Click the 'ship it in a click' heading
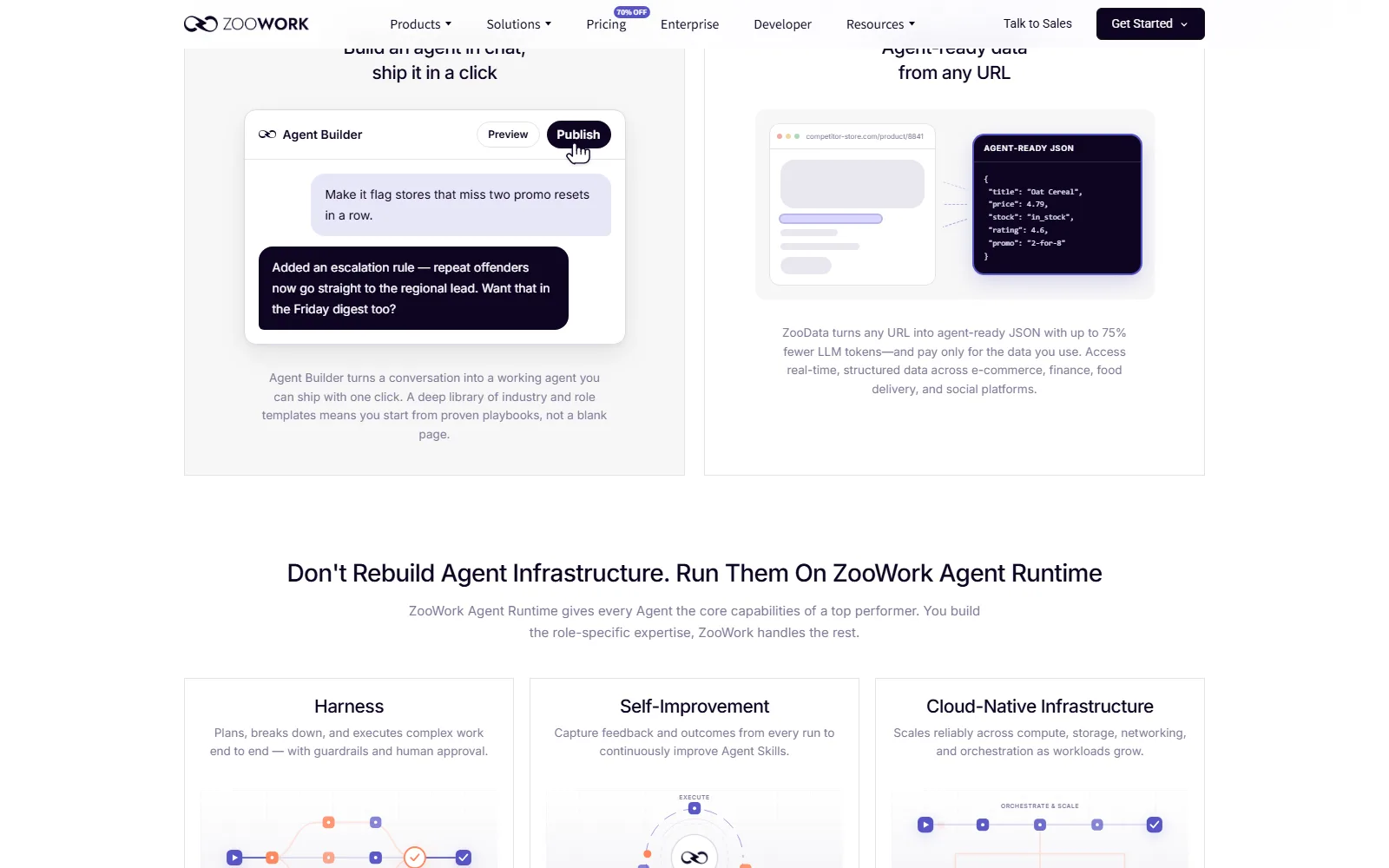The image size is (1389, 868). point(434,73)
